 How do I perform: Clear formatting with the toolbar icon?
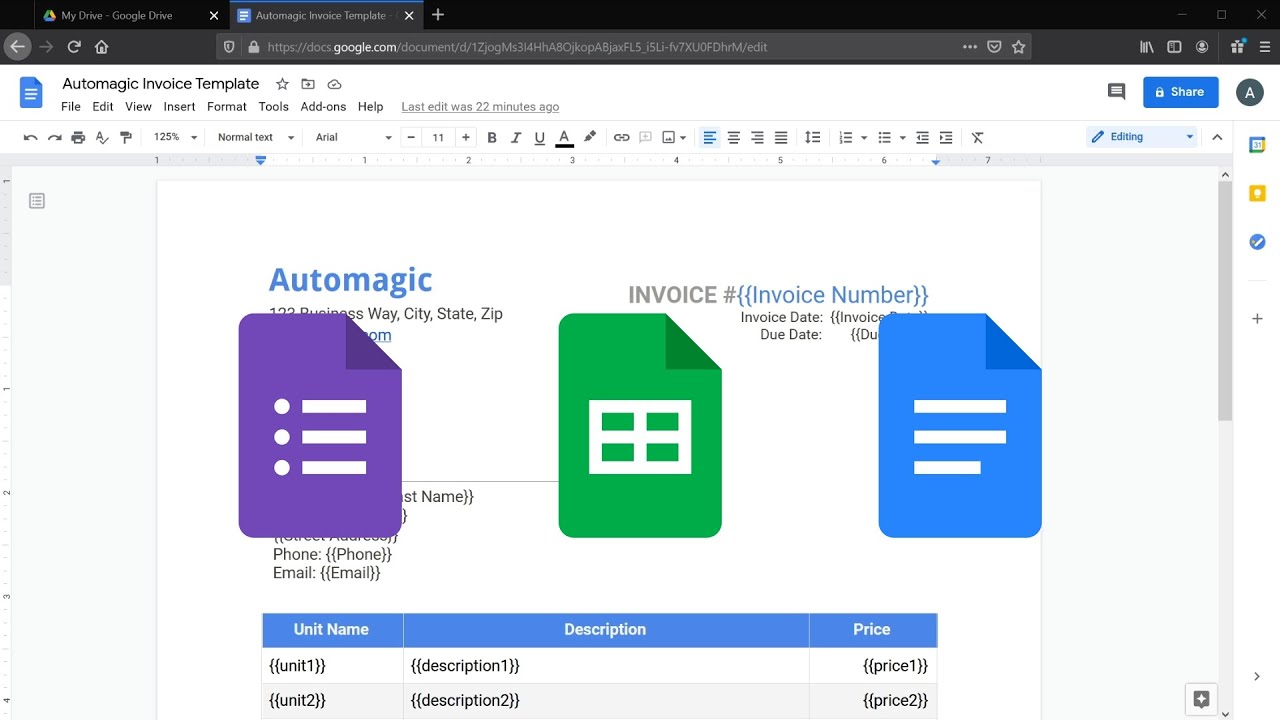[x=978, y=138]
